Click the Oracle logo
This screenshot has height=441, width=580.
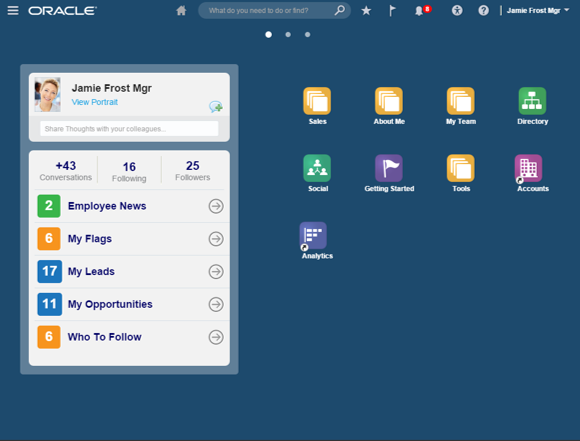click(63, 11)
